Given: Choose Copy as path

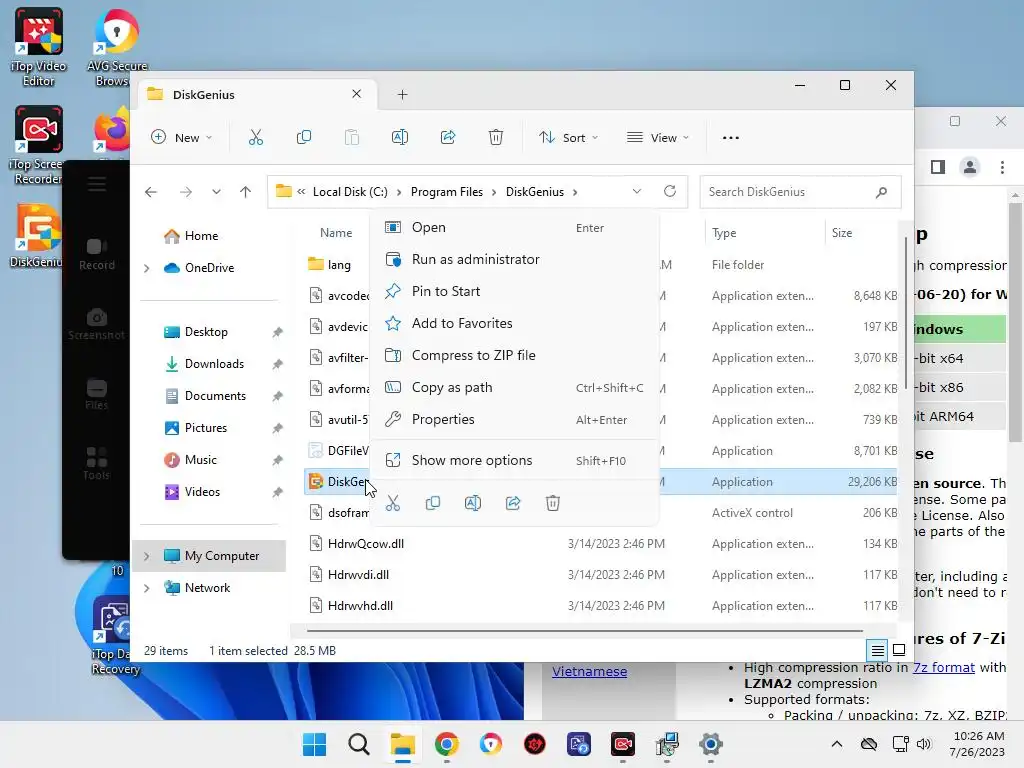Looking at the screenshot, I should (x=515, y=387).
